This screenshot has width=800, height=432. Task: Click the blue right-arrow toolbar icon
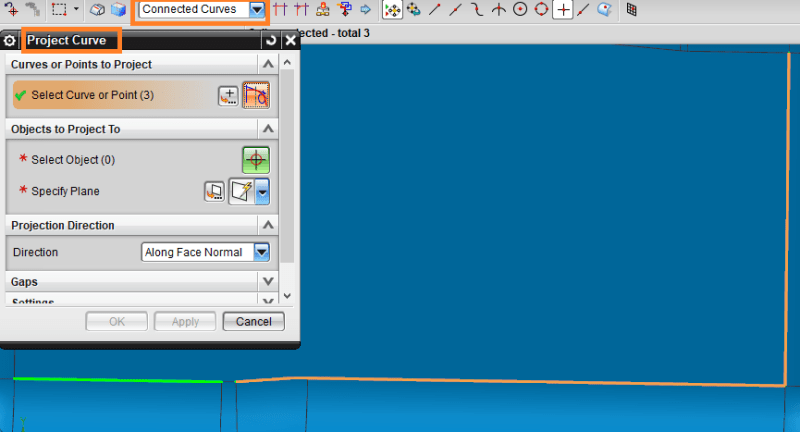pyautogui.click(x=365, y=9)
